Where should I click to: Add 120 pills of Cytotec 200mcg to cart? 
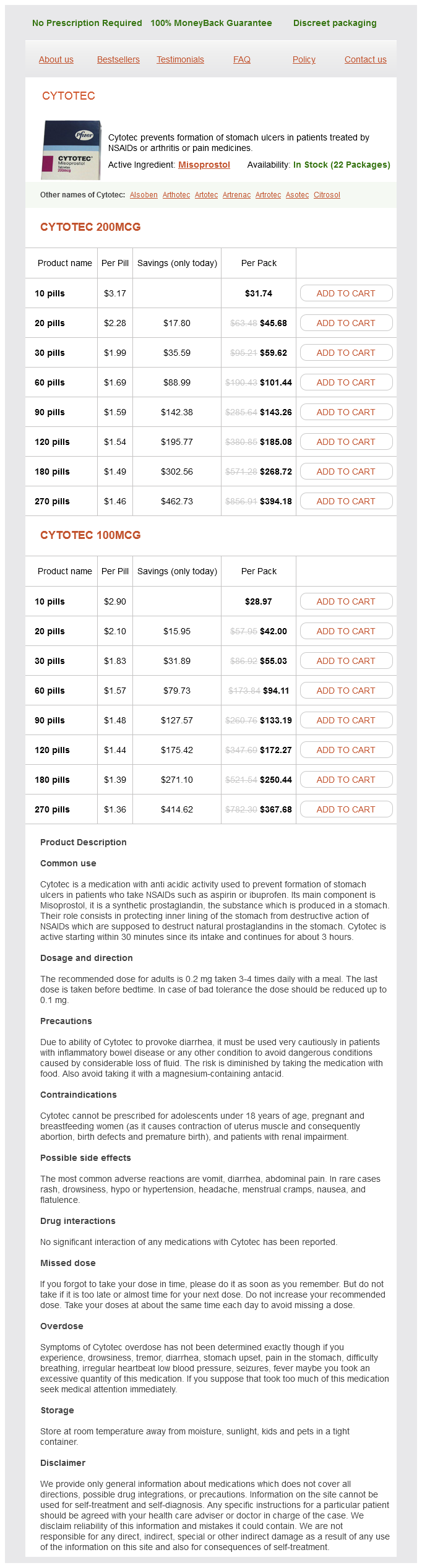click(346, 442)
